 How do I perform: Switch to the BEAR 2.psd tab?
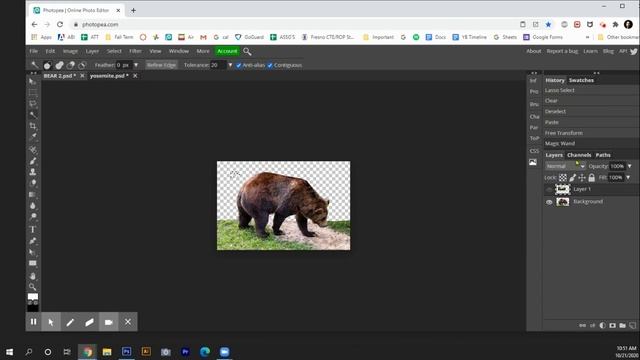(60, 76)
